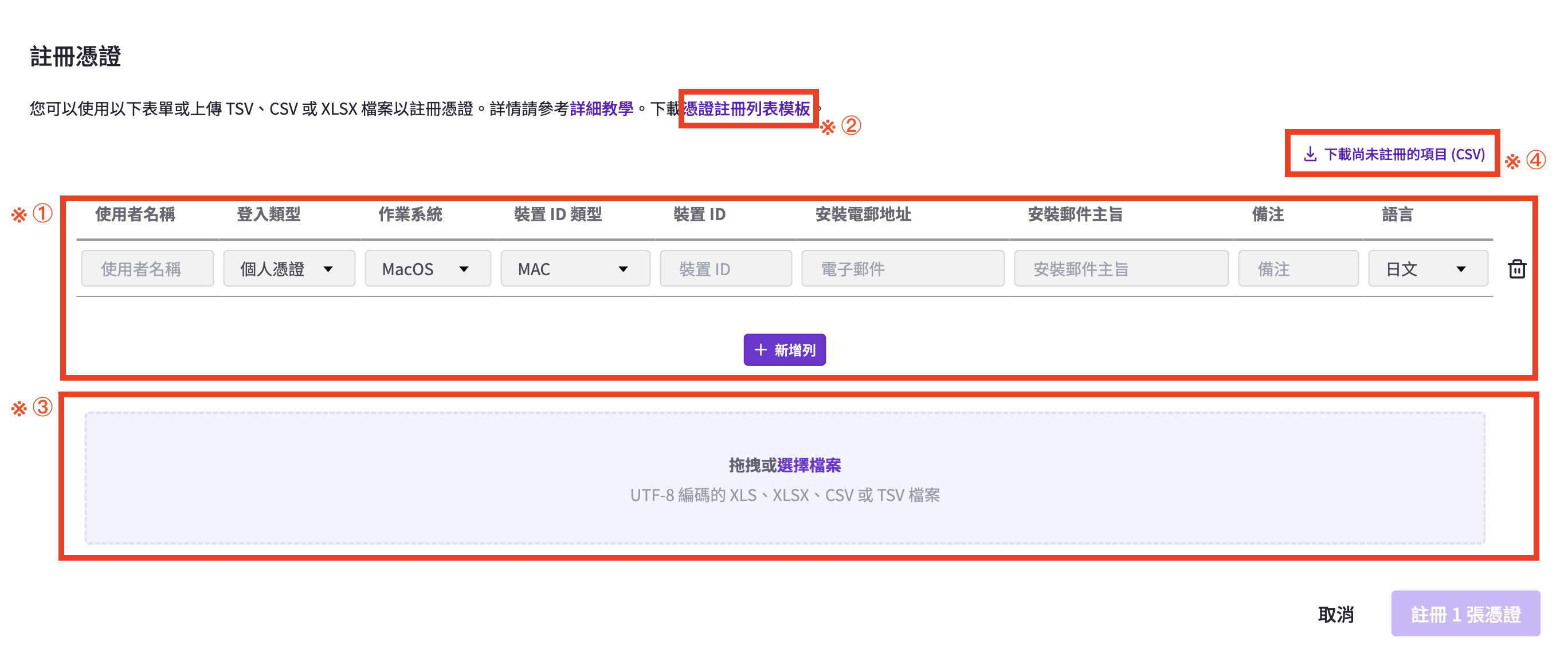Open the 語言 dropdown showing 日文
This screenshot has width=1568, height=665.
click(x=1428, y=268)
